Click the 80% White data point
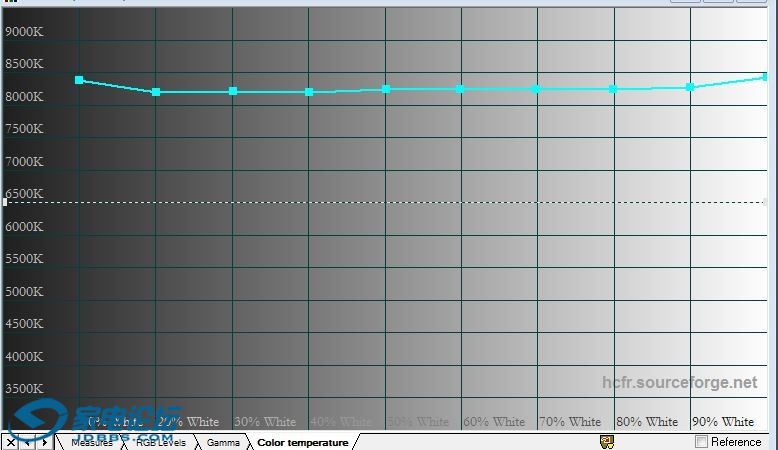 tap(613, 89)
